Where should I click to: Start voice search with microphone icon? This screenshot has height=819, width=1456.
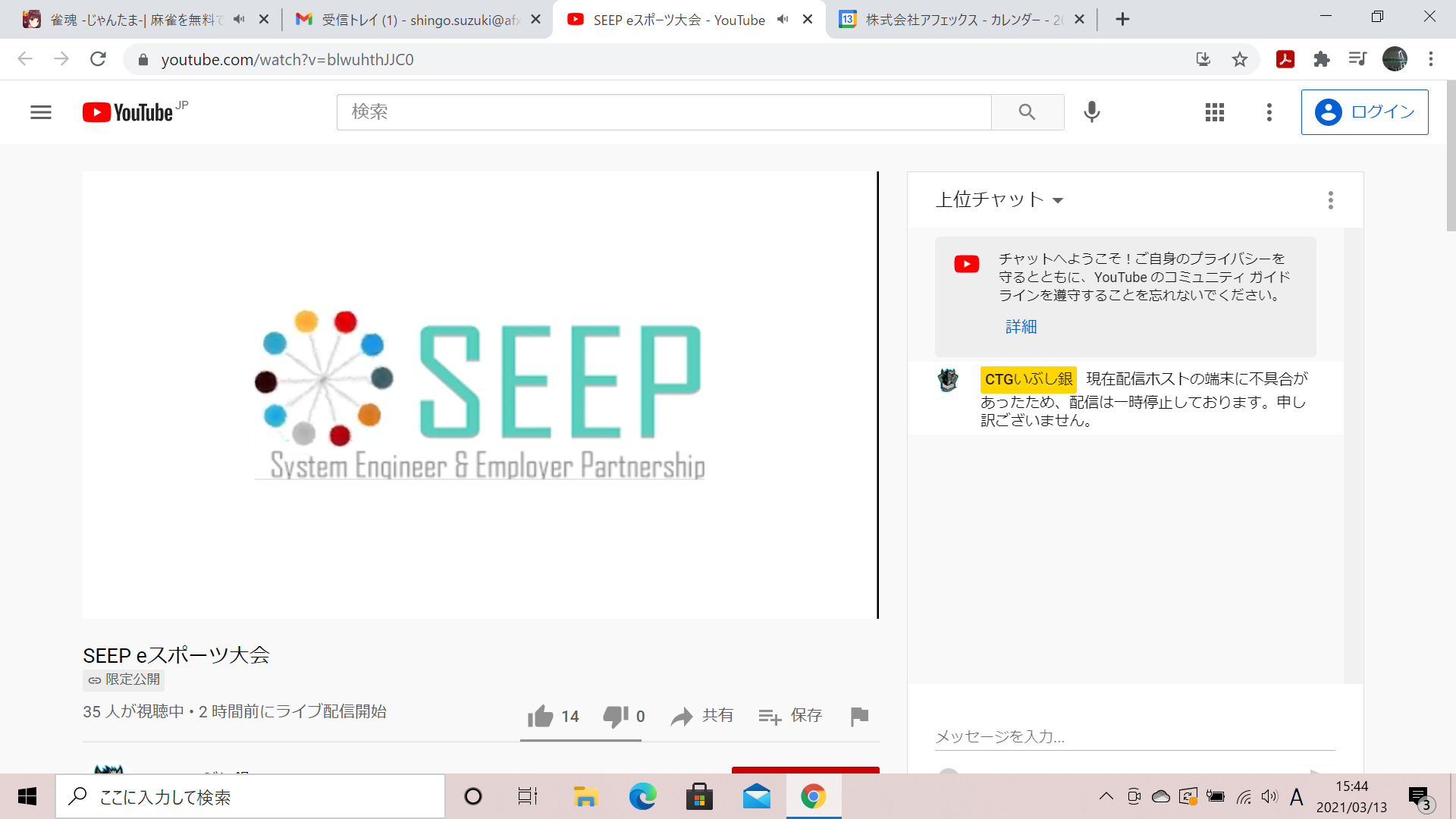click(1092, 112)
